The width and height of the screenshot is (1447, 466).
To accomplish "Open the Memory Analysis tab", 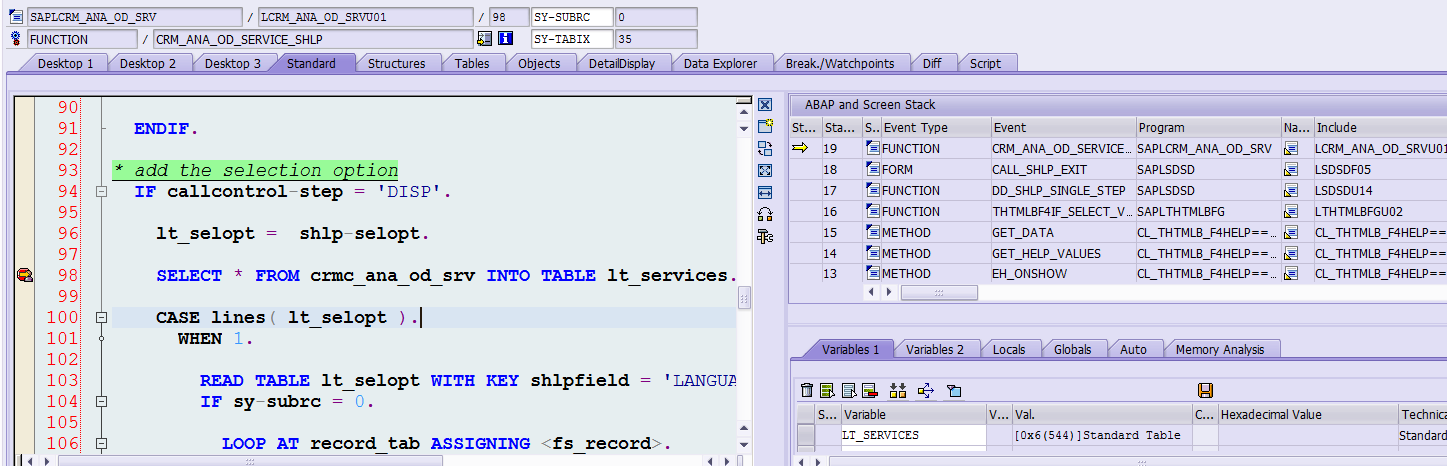I will point(1220,349).
